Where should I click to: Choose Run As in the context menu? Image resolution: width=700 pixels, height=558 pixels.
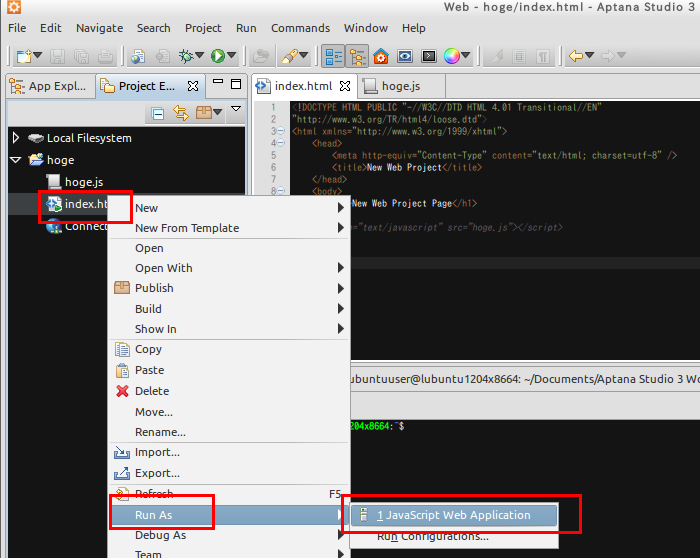click(x=229, y=515)
